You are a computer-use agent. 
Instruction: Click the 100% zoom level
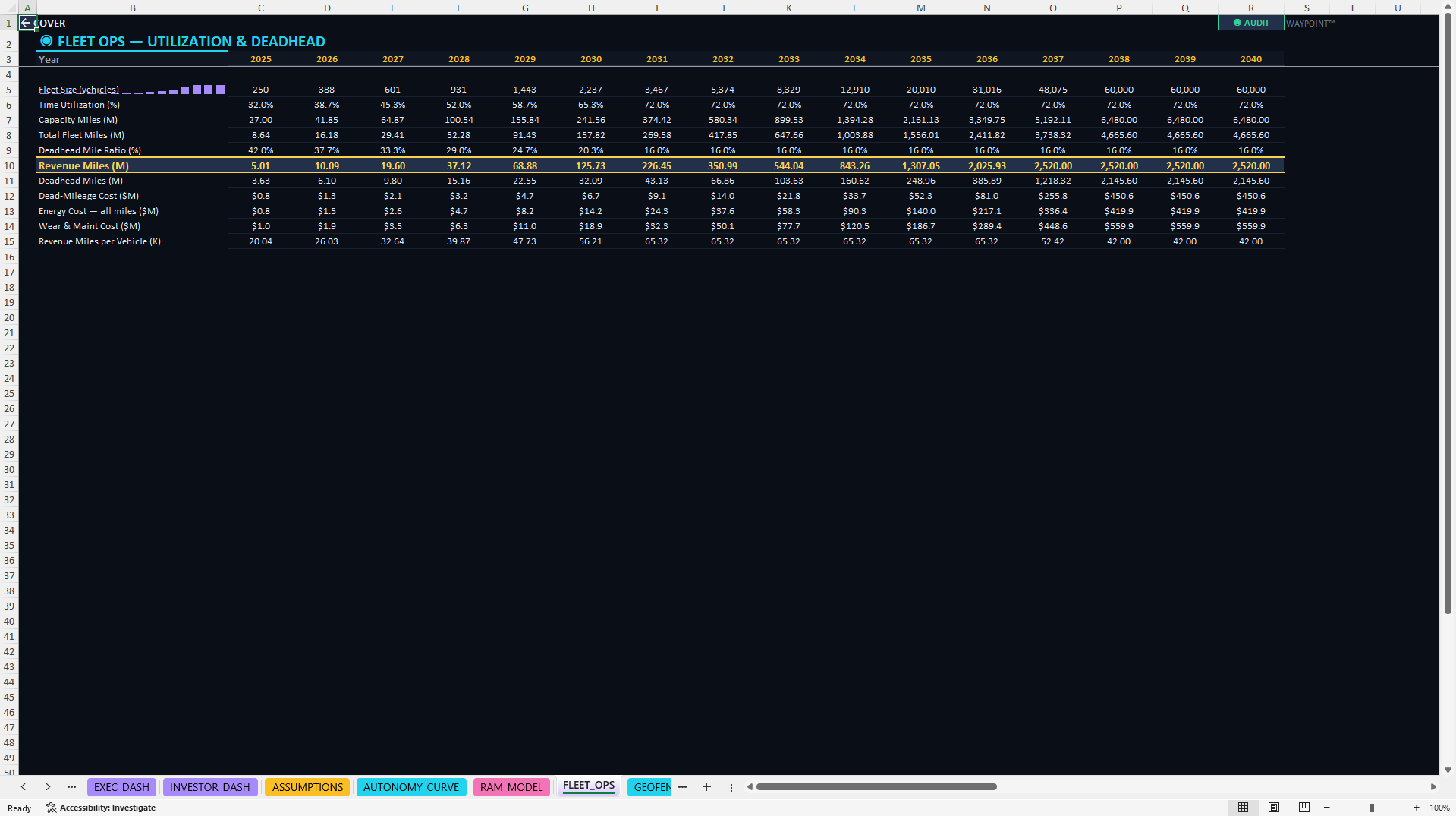coord(1439,808)
